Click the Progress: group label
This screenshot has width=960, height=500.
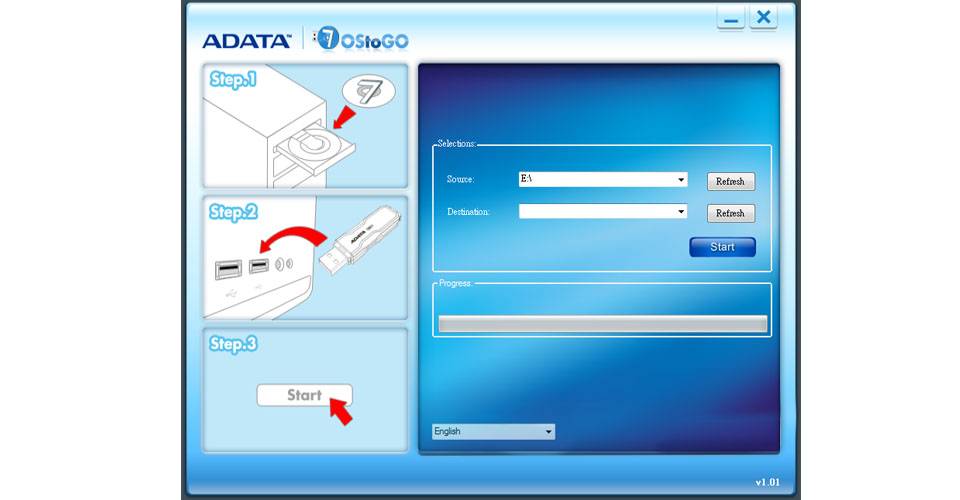click(x=456, y=283)
